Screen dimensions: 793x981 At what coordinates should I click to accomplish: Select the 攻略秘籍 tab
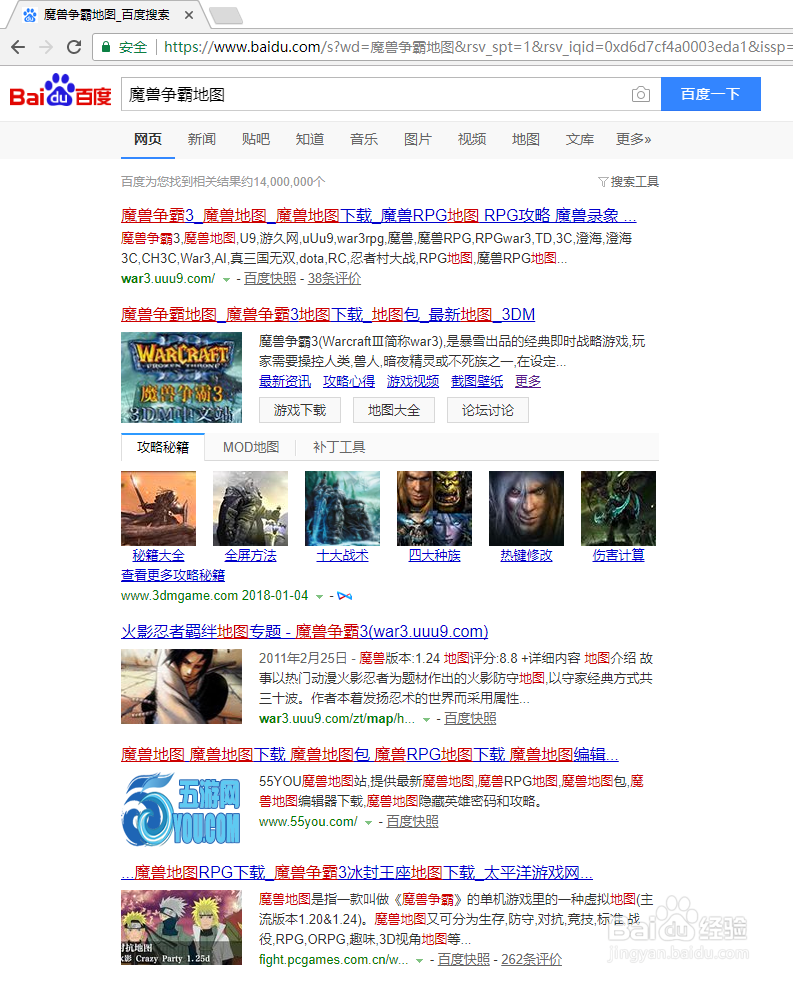[163, 447]
